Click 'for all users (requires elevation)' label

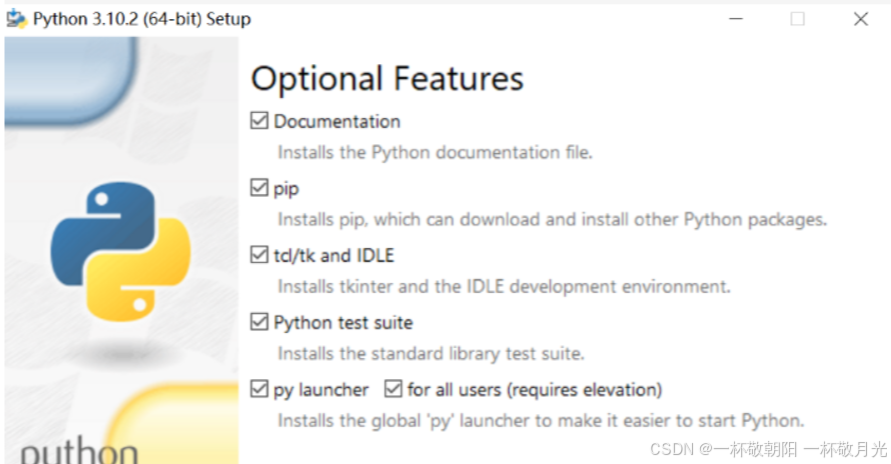coord(535,390)
